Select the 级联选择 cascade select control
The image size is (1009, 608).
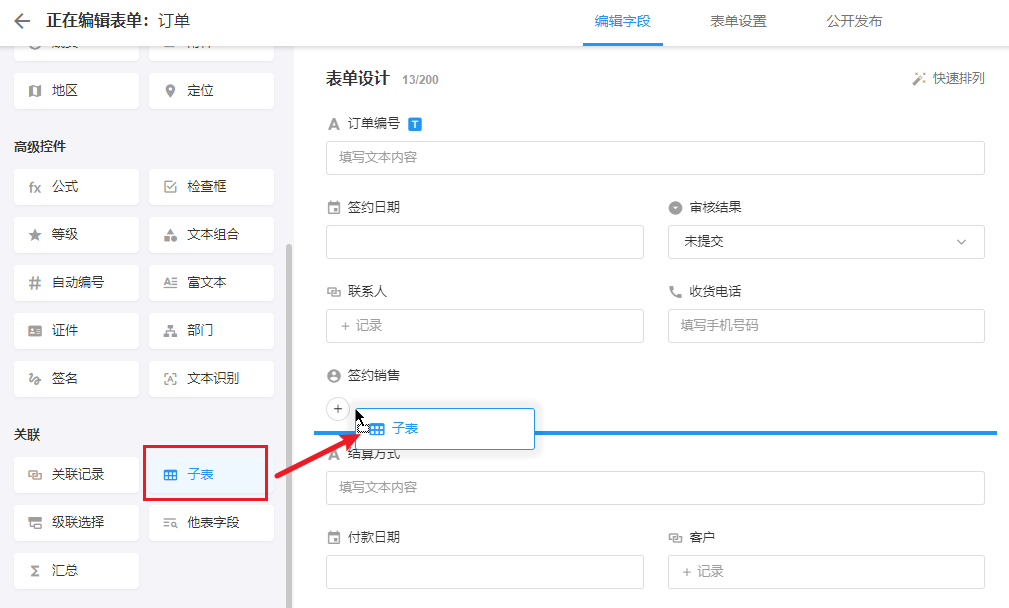point(76,522)
